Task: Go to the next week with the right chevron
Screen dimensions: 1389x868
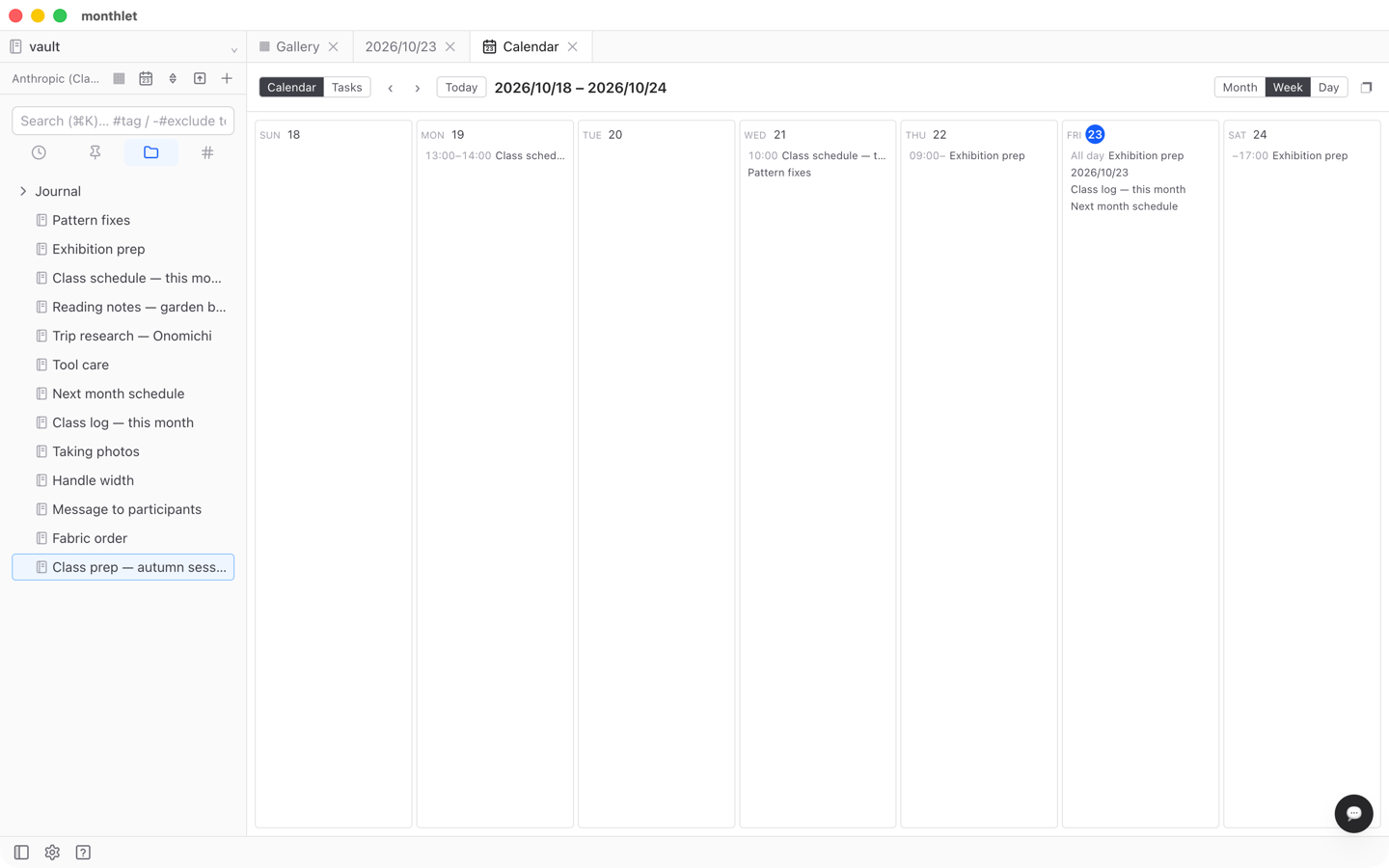Action: point(418,88)
